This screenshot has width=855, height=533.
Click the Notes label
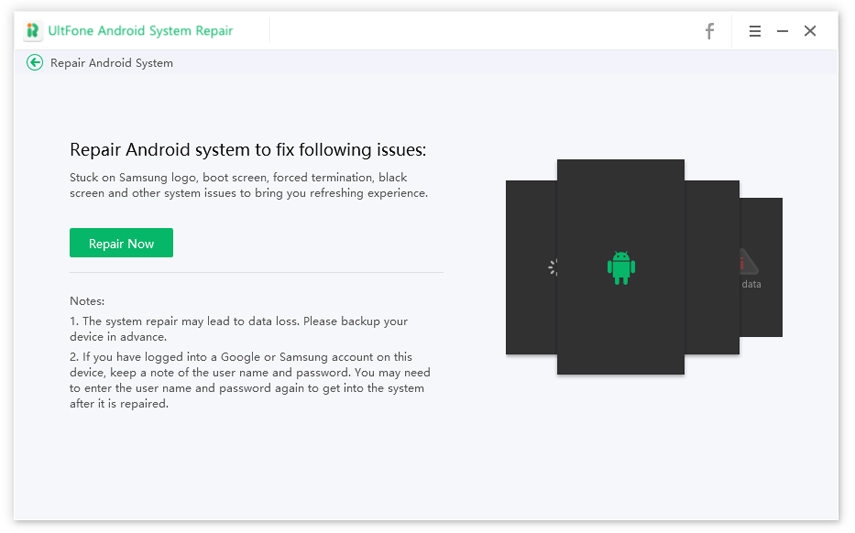[87, 301]
